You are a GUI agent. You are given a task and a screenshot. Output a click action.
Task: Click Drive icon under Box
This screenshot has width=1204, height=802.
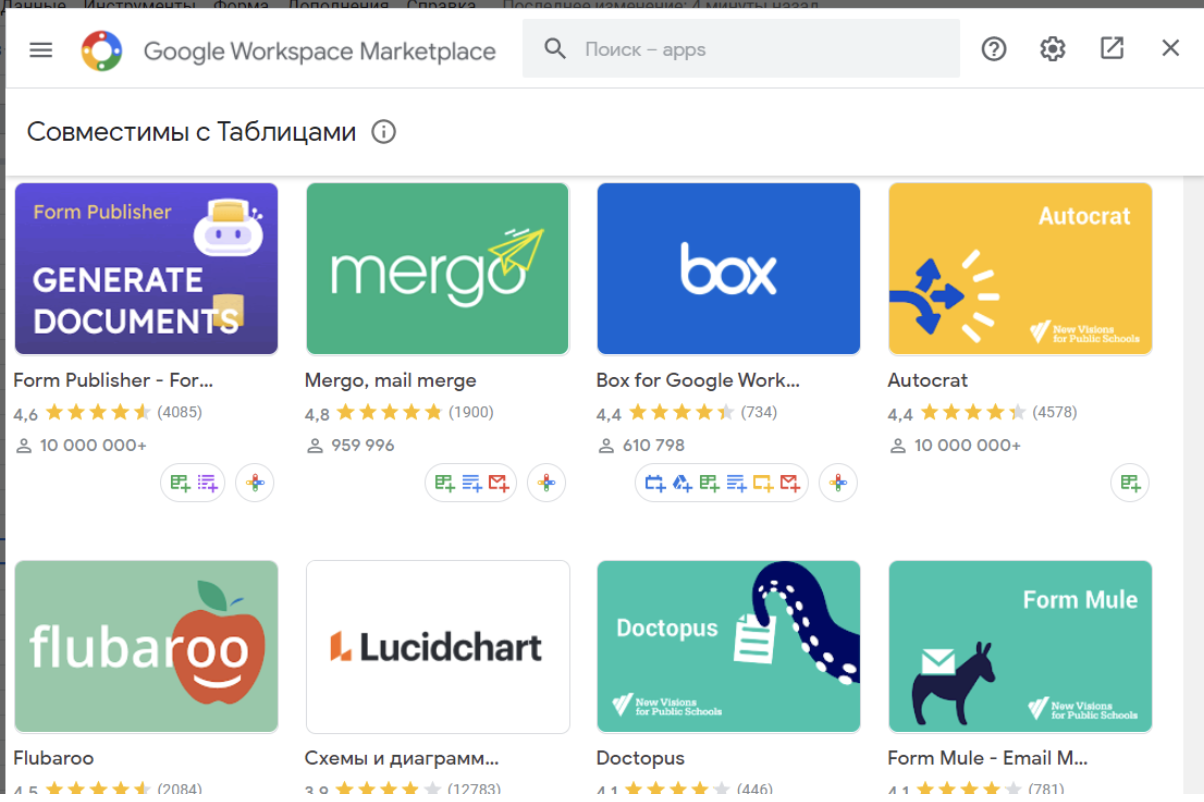(x=682, y=483)
